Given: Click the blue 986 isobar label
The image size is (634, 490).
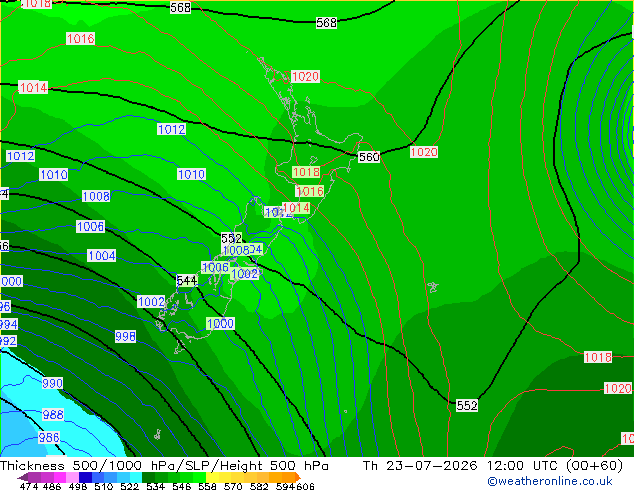Looking at the screenshot, I should [49, 437].
